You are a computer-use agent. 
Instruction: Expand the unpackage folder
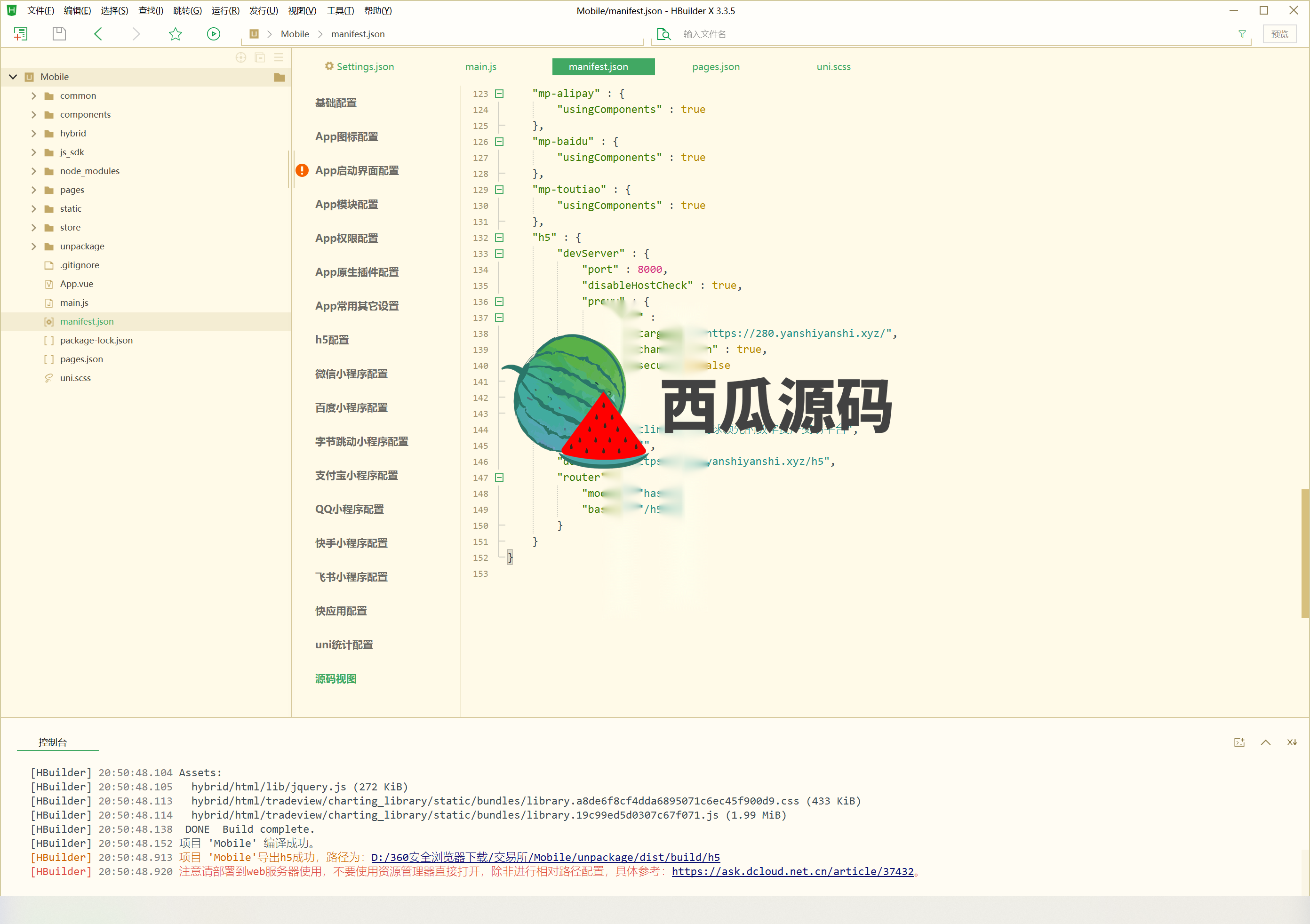click(x=34, y=247)
